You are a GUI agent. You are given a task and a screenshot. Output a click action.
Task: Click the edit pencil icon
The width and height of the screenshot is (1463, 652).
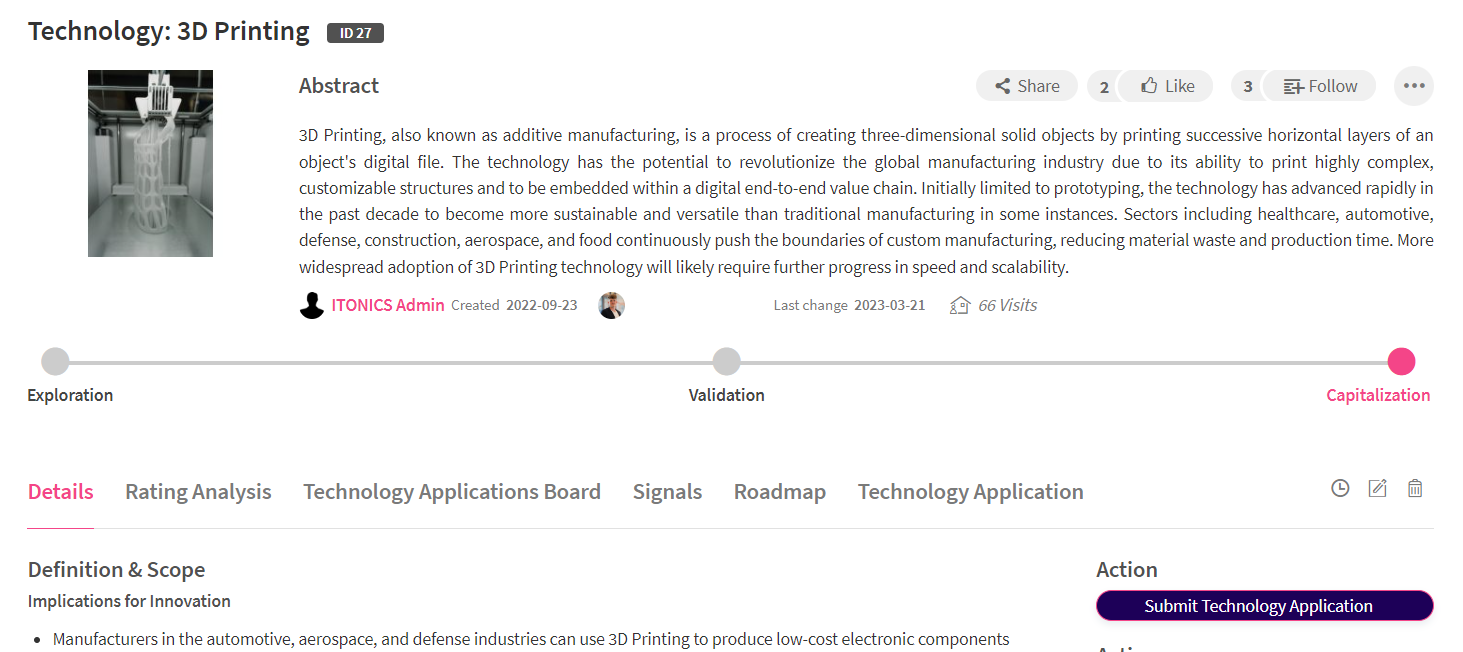click(1377, 488)
